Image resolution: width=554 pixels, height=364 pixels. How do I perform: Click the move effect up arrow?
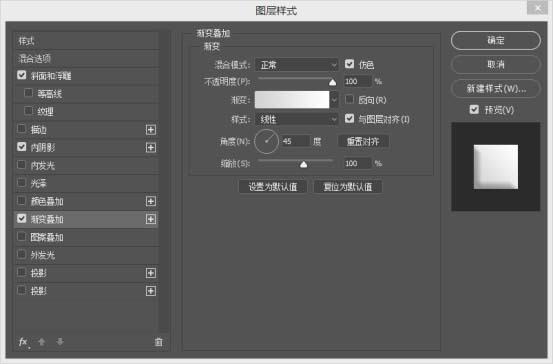(42, 342)
